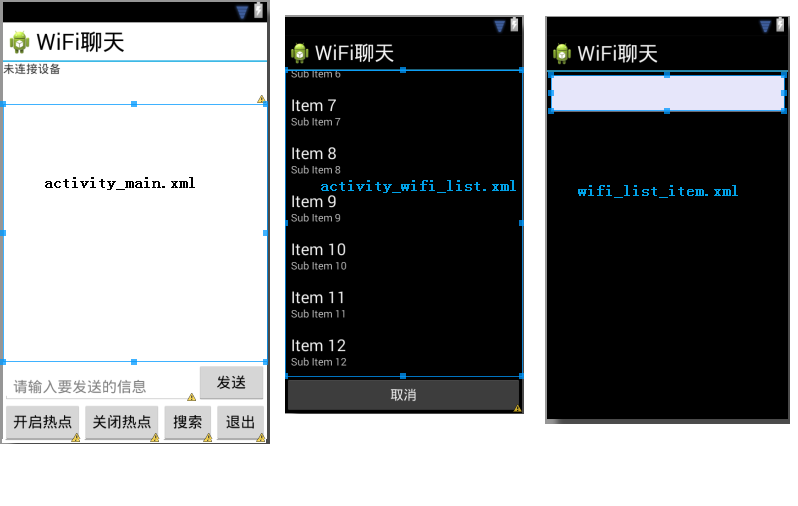798x506 pixels.
Task: Click warning icon on 取消 button
Action: [518, 408]
